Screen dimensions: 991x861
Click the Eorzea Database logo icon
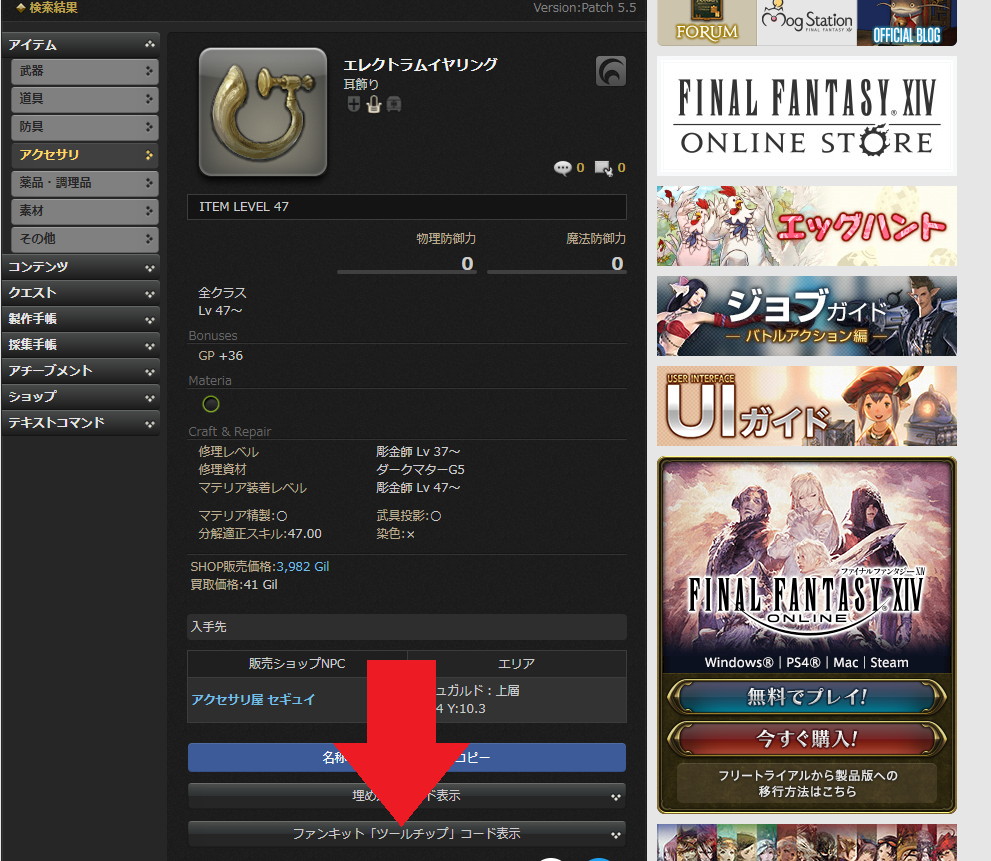click(610, 71)
